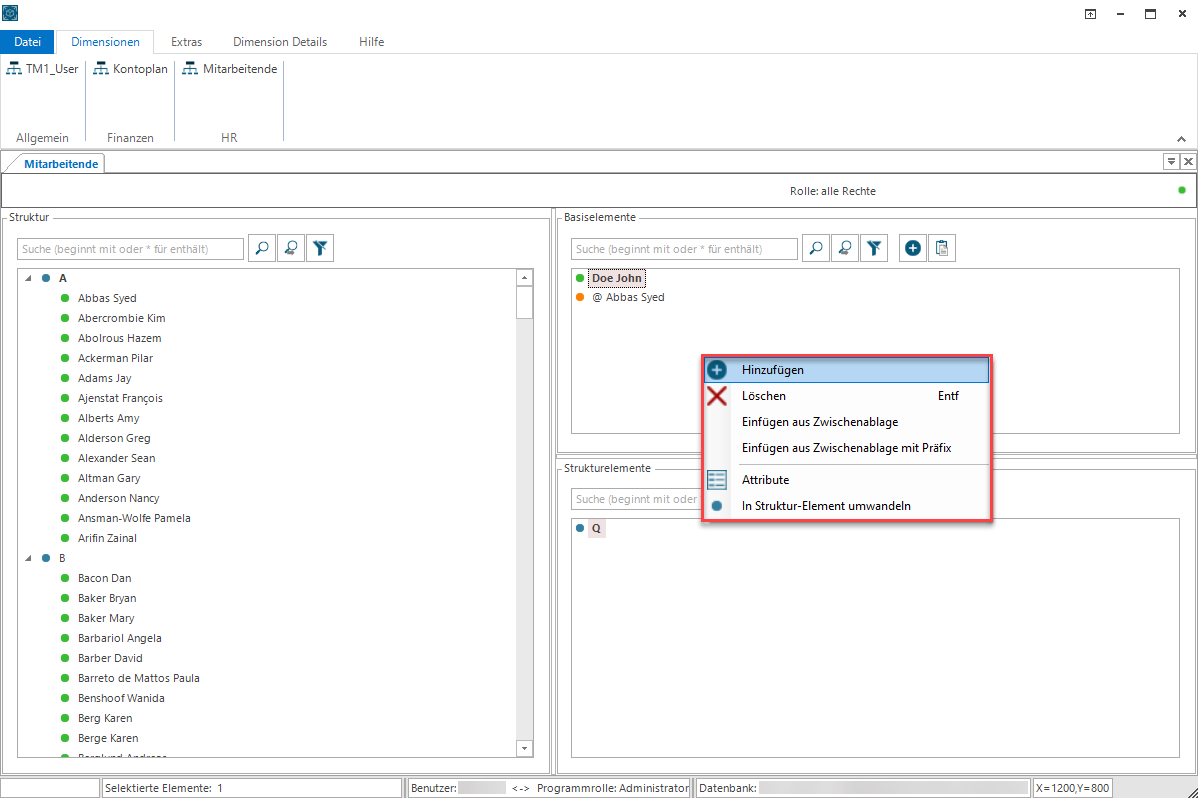Close the Mitarbeitende document tab panel

[1188, 161]
